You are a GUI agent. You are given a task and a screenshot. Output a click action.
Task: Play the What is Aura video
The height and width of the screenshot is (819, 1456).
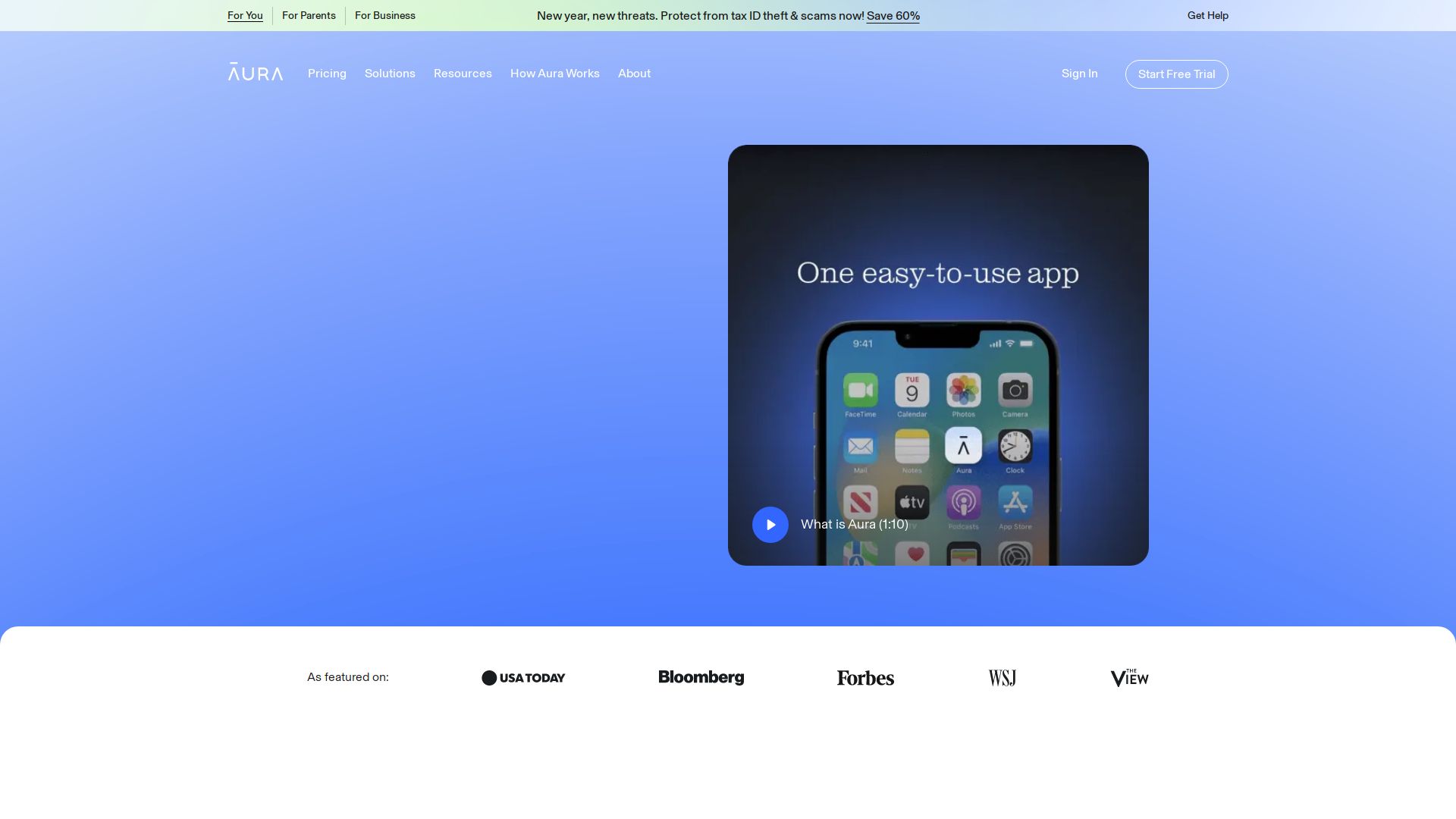point(770,525)
